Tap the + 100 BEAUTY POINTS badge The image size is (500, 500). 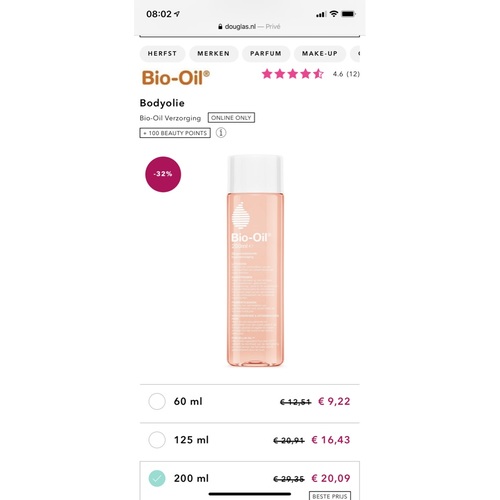175,133
